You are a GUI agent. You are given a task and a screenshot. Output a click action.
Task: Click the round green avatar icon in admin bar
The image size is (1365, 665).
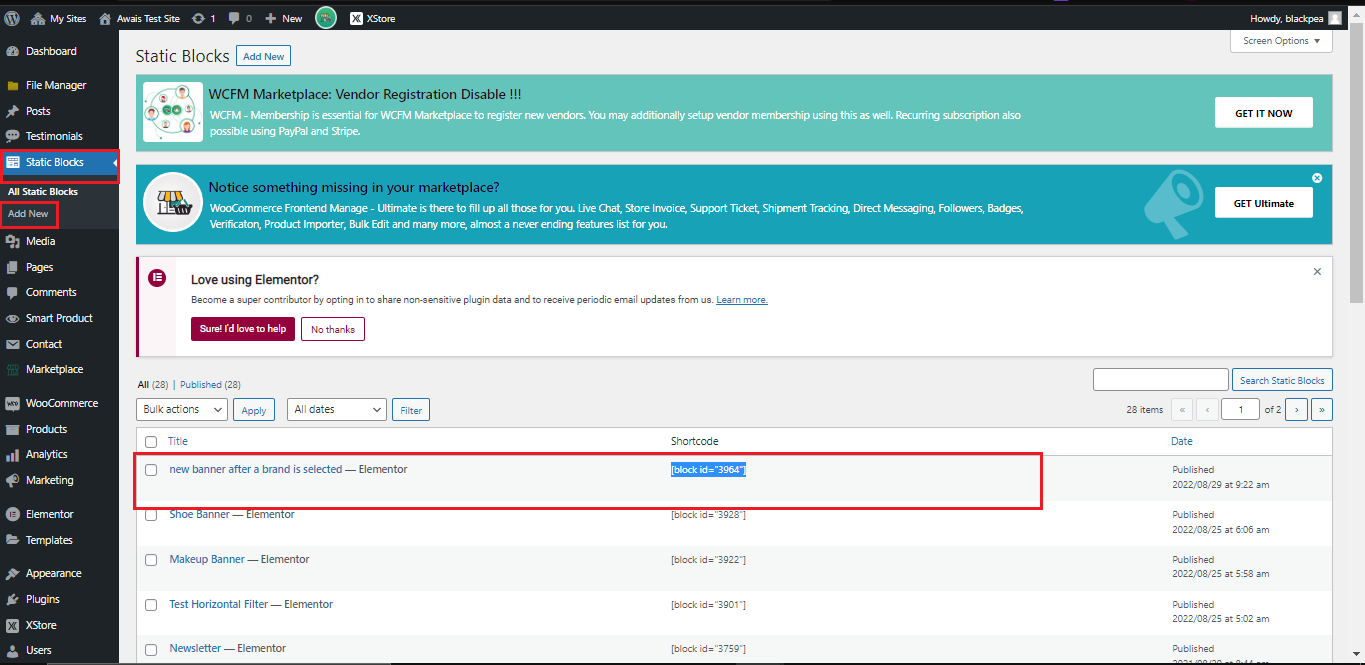326,18
